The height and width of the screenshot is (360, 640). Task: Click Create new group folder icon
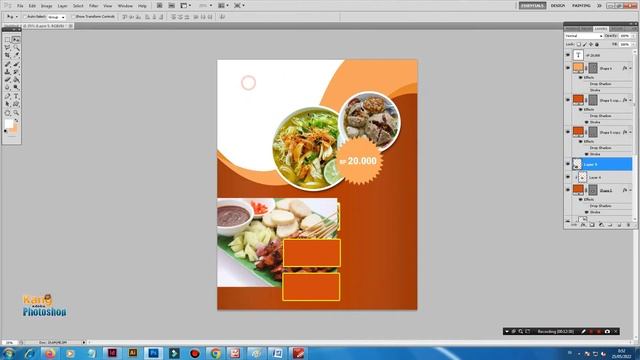coord(610,225)
